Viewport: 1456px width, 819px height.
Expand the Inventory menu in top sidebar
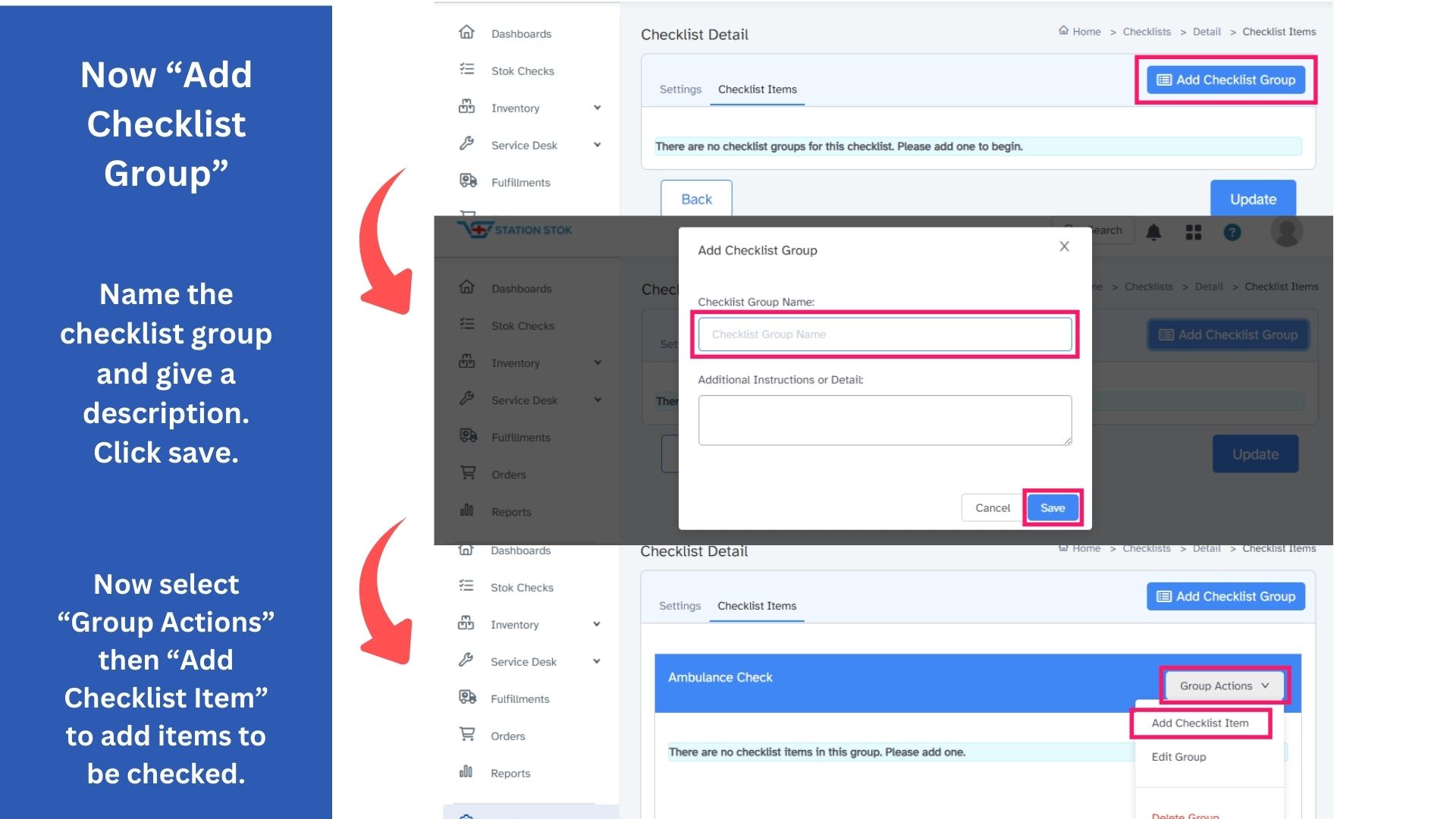(597, 108)
